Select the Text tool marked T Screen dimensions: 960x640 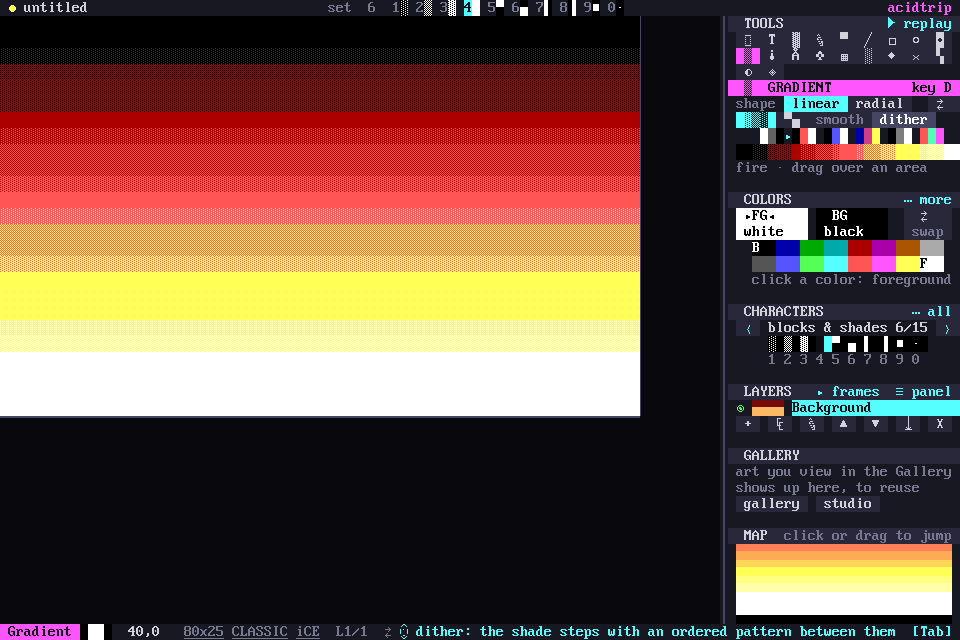point(771,40)
